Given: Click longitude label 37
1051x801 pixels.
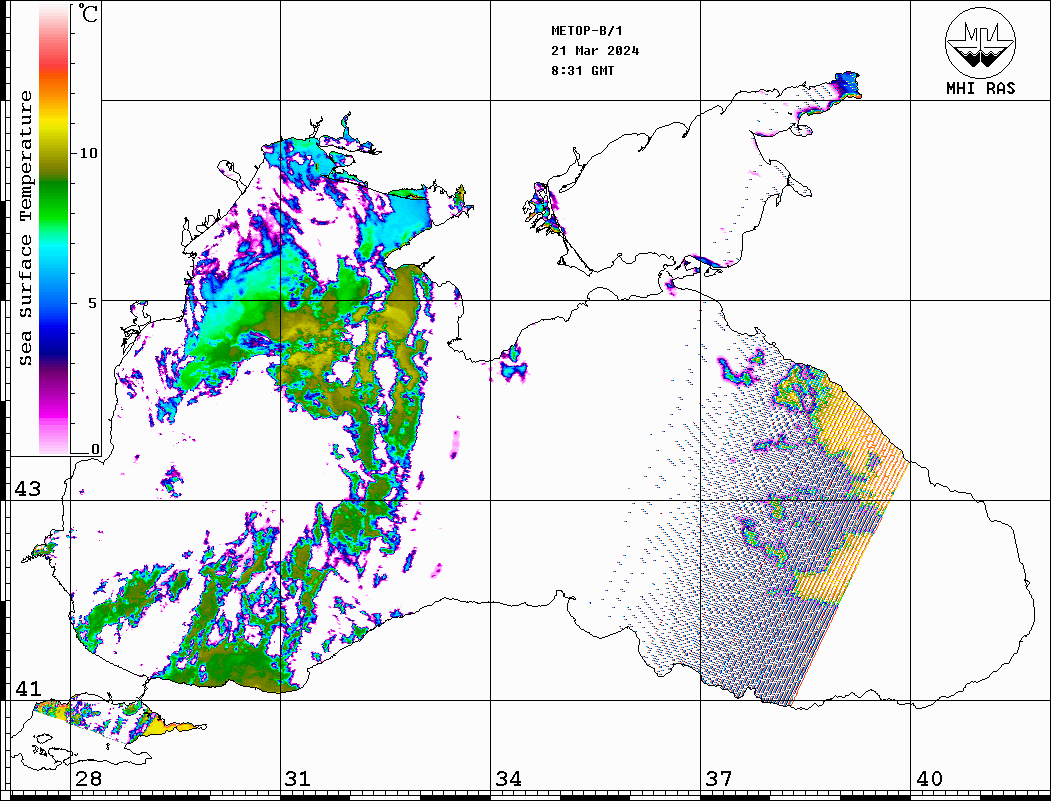Looking at the screenshot, I should point(719,779).
